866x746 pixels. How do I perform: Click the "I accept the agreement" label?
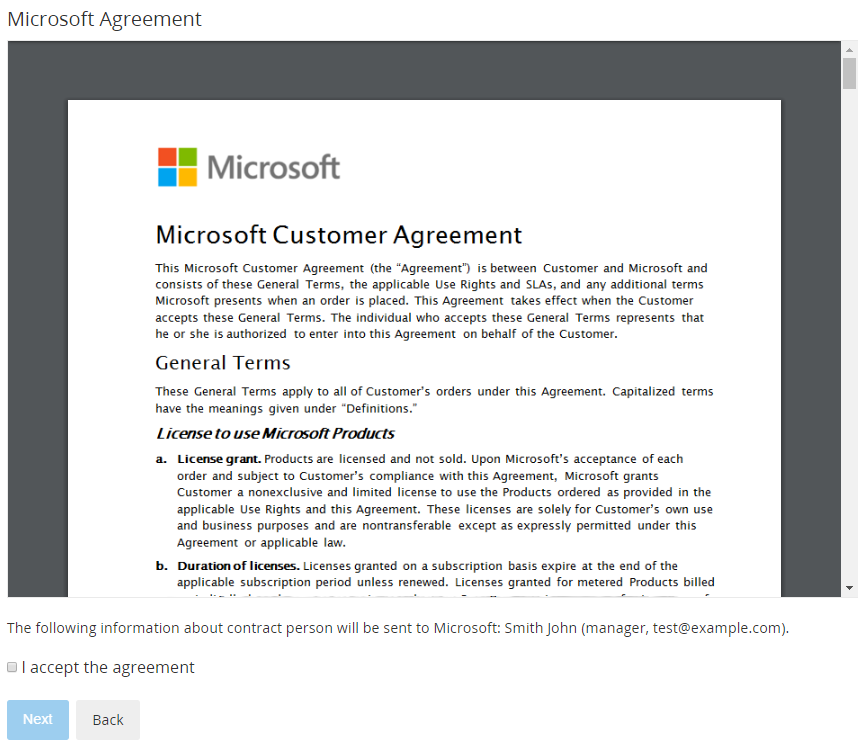point(108,667)
